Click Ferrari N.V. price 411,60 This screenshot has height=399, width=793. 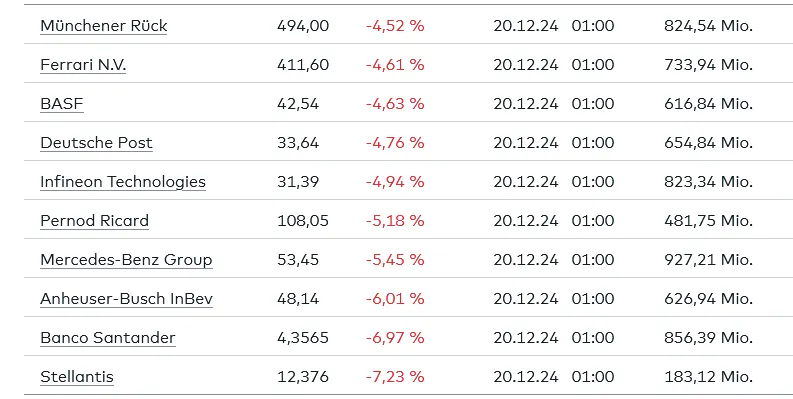click(x=303, y=65)
